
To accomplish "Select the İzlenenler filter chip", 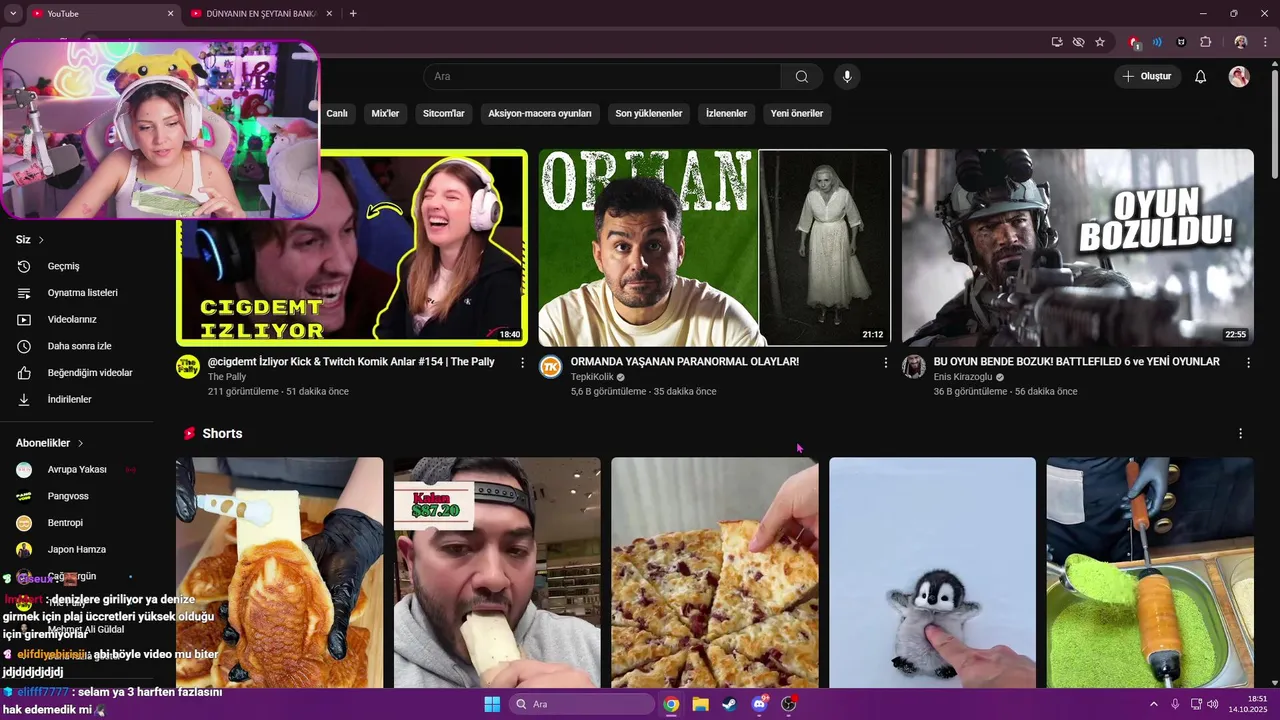I will coord(727,114).
